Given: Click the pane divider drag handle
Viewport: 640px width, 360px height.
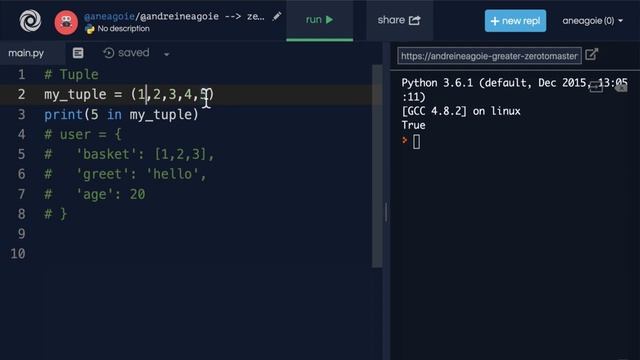Looking at the screenshot, I should tap(386, 213).
